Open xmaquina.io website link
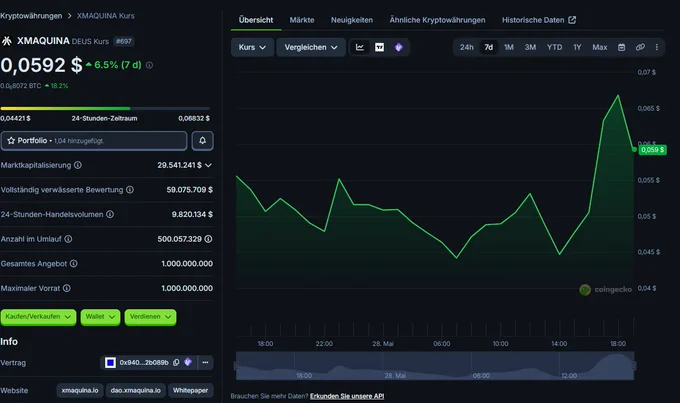Image resolution: width=680 pixels, height=403 pixels. [80, 390]
